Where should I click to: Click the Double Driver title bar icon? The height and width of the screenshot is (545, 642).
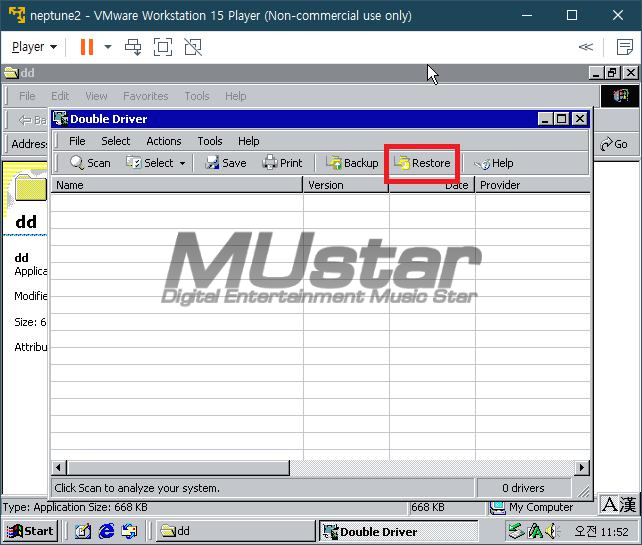(61, 119)
